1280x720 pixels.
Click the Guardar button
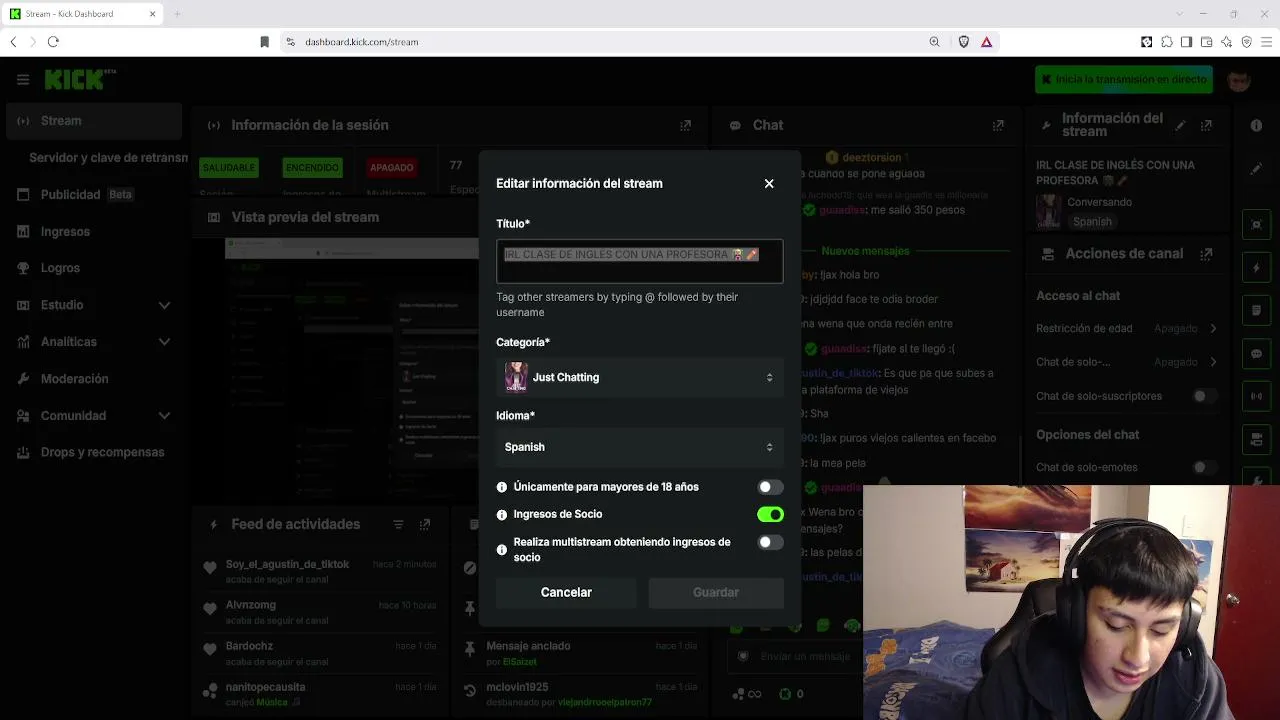[x=716, y=592]
